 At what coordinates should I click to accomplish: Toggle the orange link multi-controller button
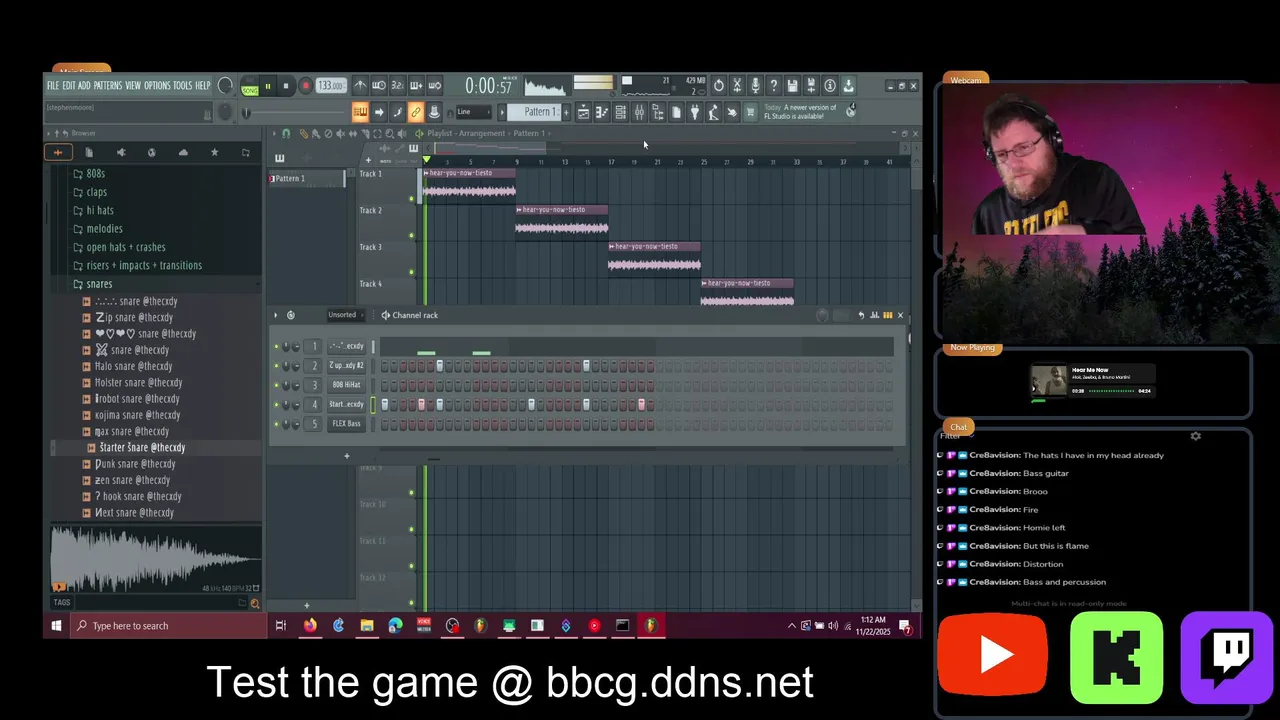(415, 112)
